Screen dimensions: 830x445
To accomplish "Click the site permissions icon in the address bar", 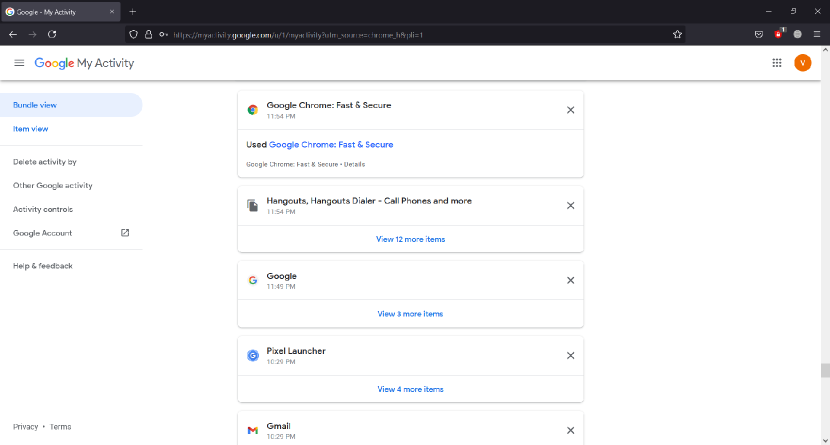I will pos(164,34).
